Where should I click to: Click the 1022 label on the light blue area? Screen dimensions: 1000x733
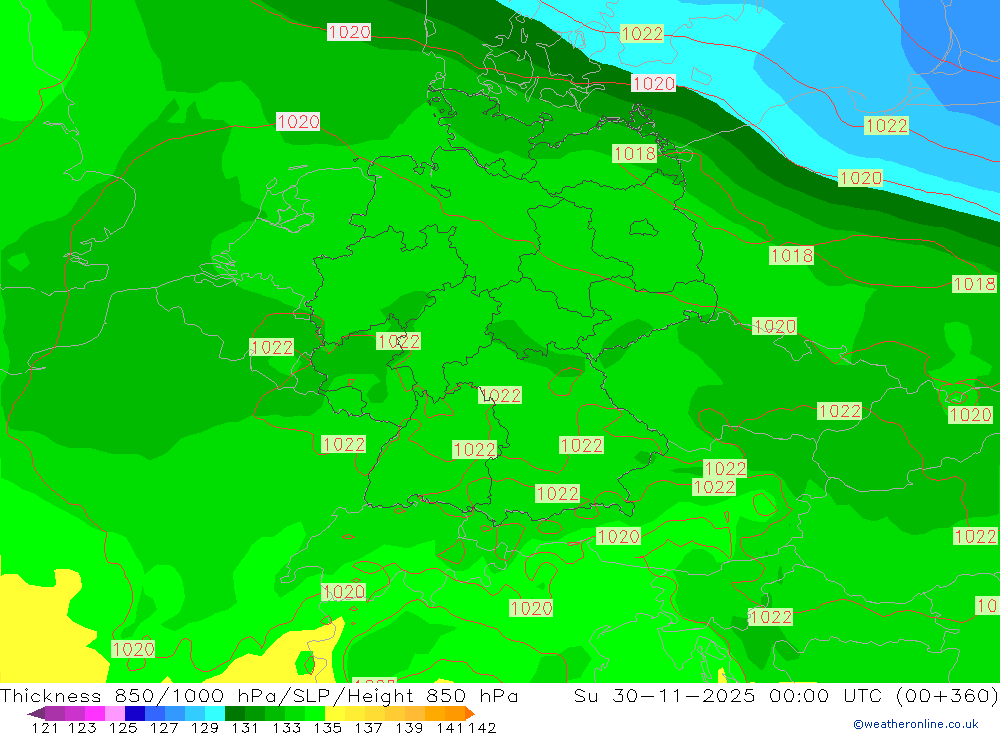click(x=886, y=125)
